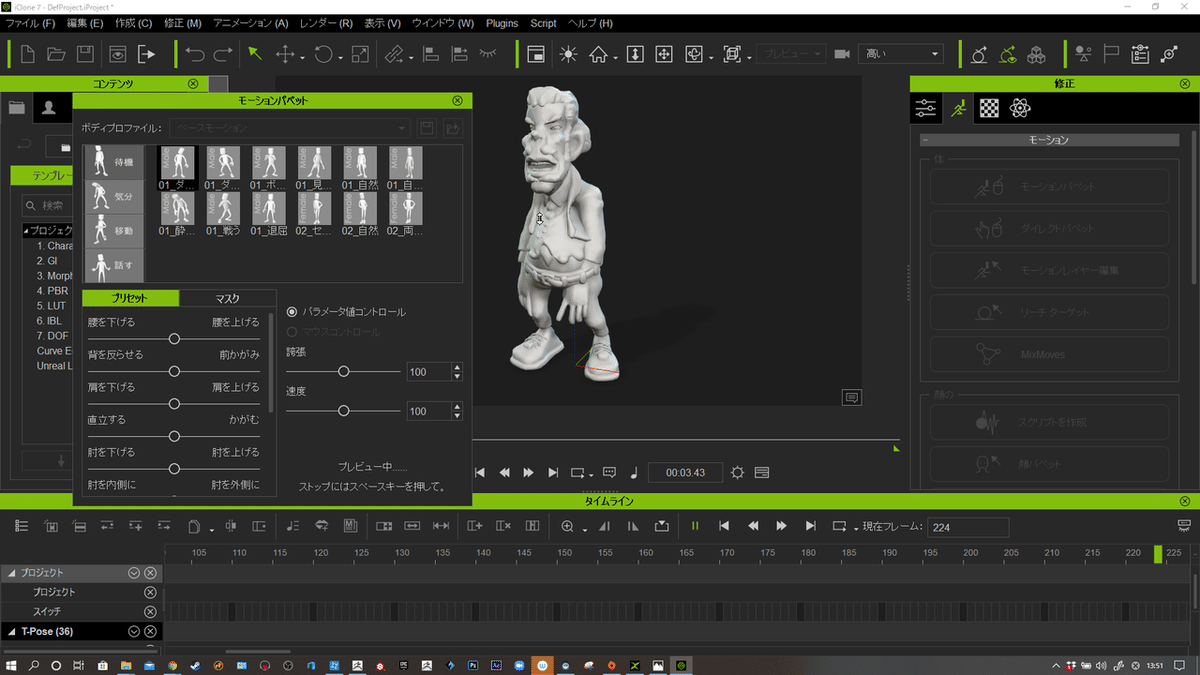This screenshot has width=1200, height=675.
Task: Collapse the プロジェクト timeline track
Action: [x=12, y=573]
